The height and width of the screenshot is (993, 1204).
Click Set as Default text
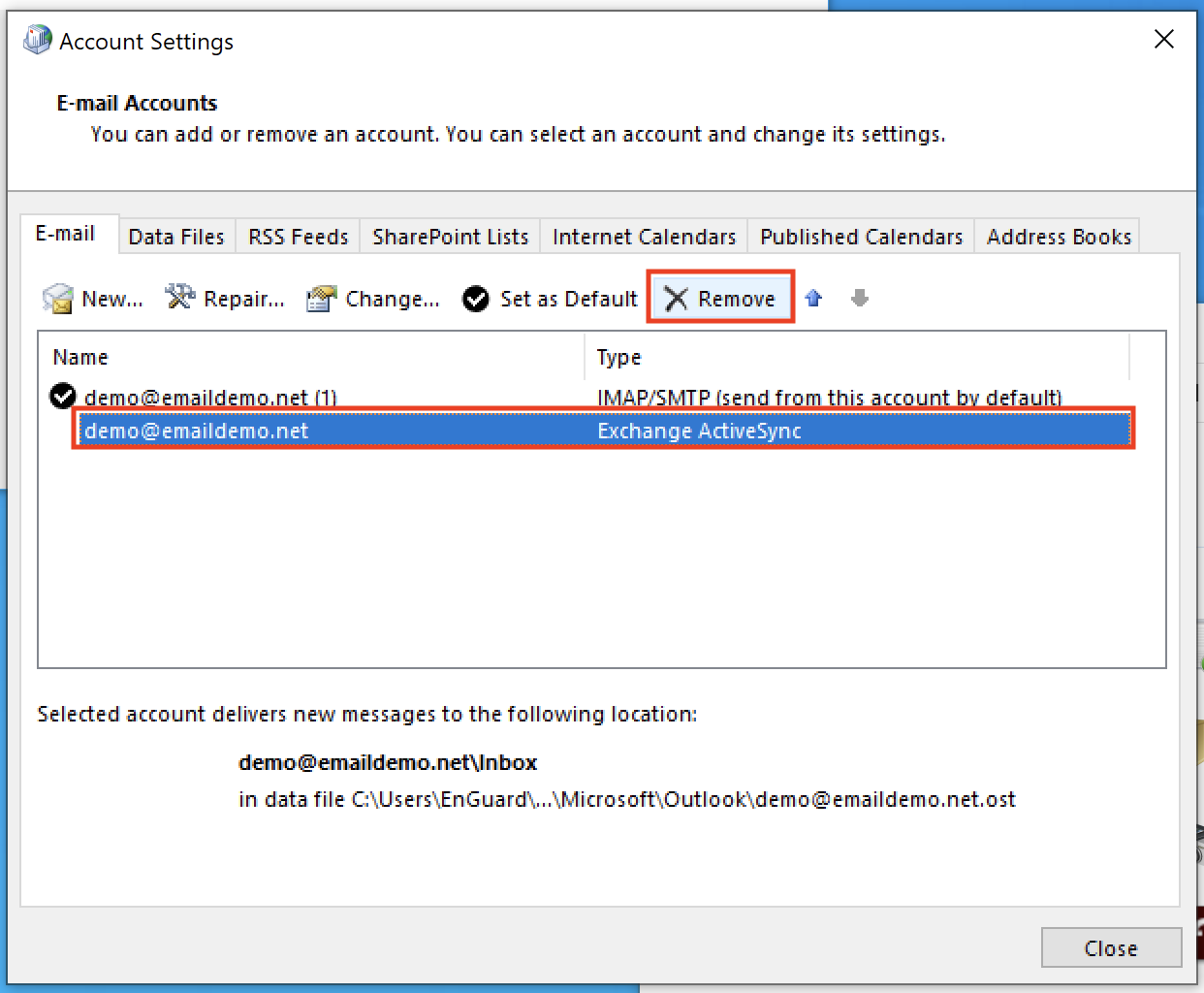tap(569, 299)
